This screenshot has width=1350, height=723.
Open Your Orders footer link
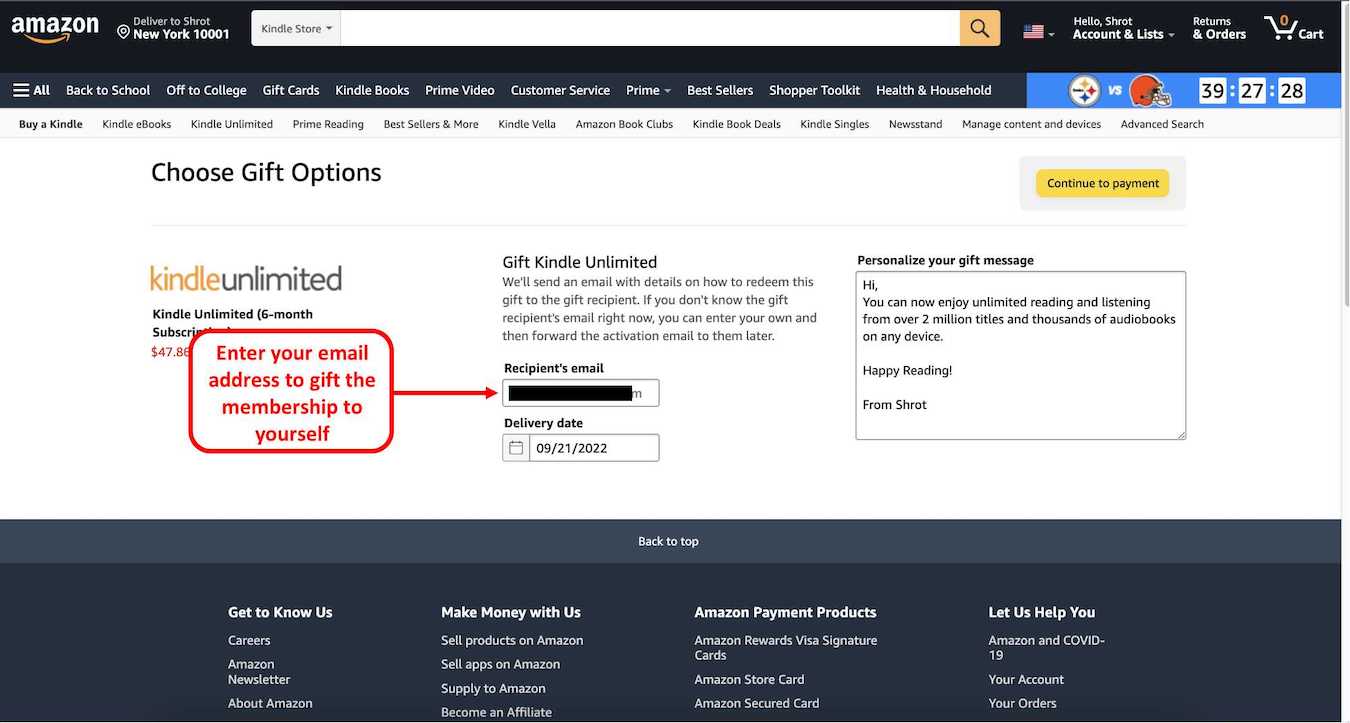(1022, 703)
